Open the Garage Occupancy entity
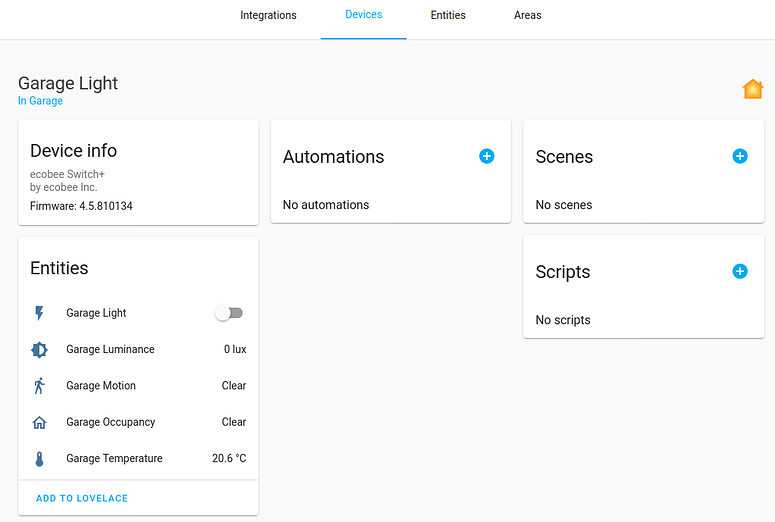 (138, 422)
